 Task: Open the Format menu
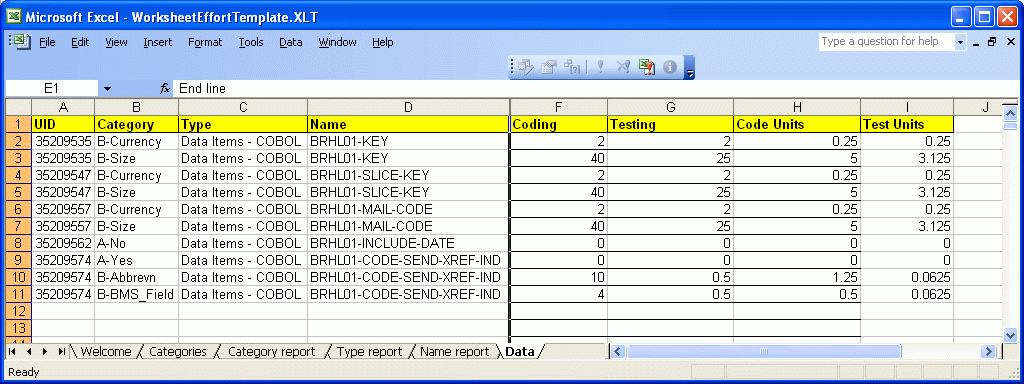(205, 42)
